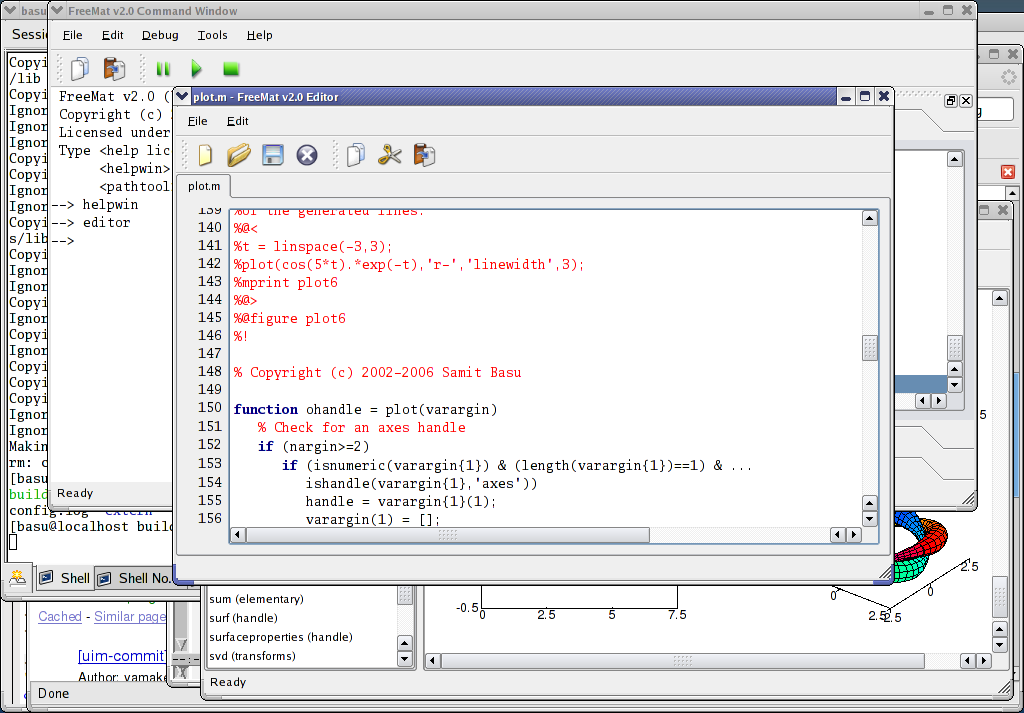1024x713 pixels.
Task: Click the float panel icon behind the Editor
Action: [951, 101]
